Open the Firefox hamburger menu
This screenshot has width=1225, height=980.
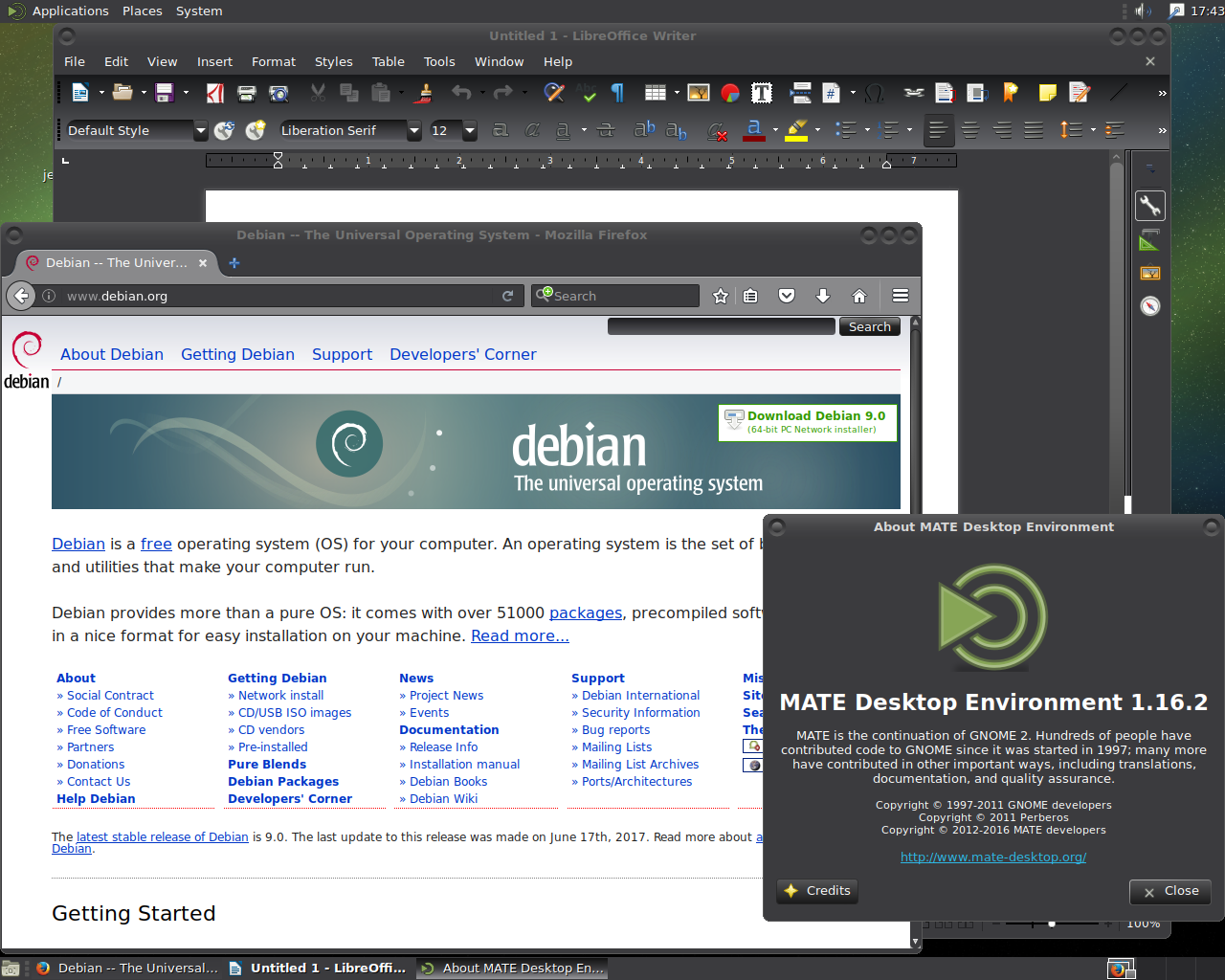coord(901,296)
